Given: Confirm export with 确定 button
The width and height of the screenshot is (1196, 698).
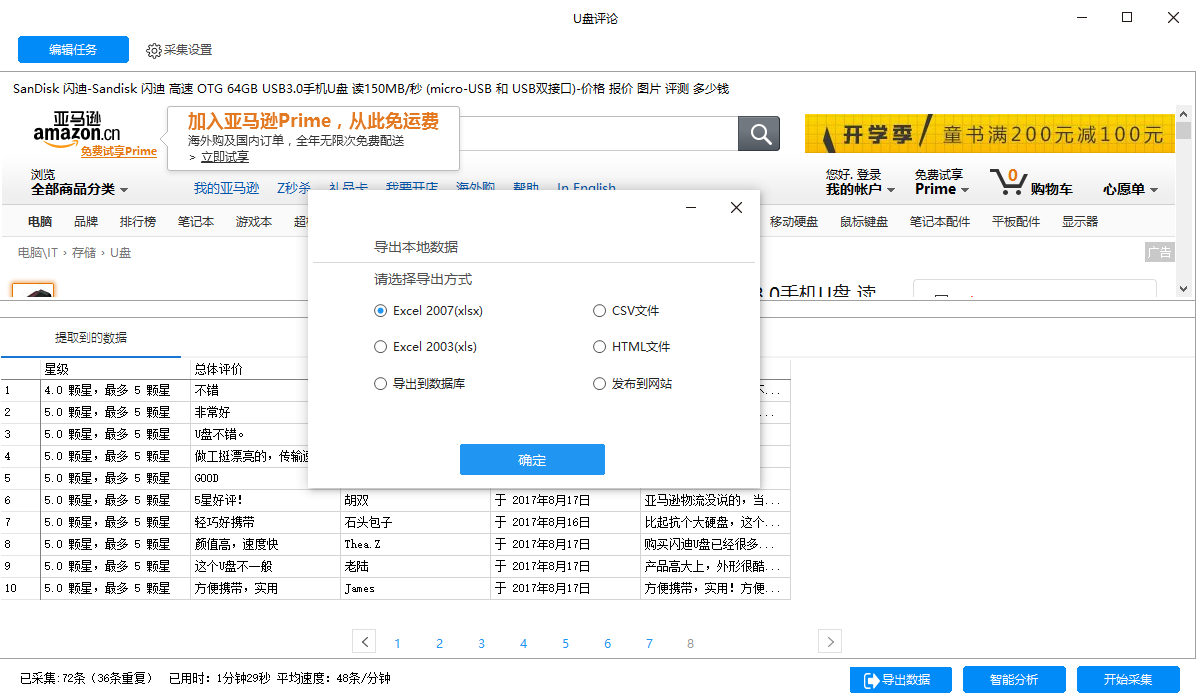Looking at the screenshot, I should click(532, 460).
